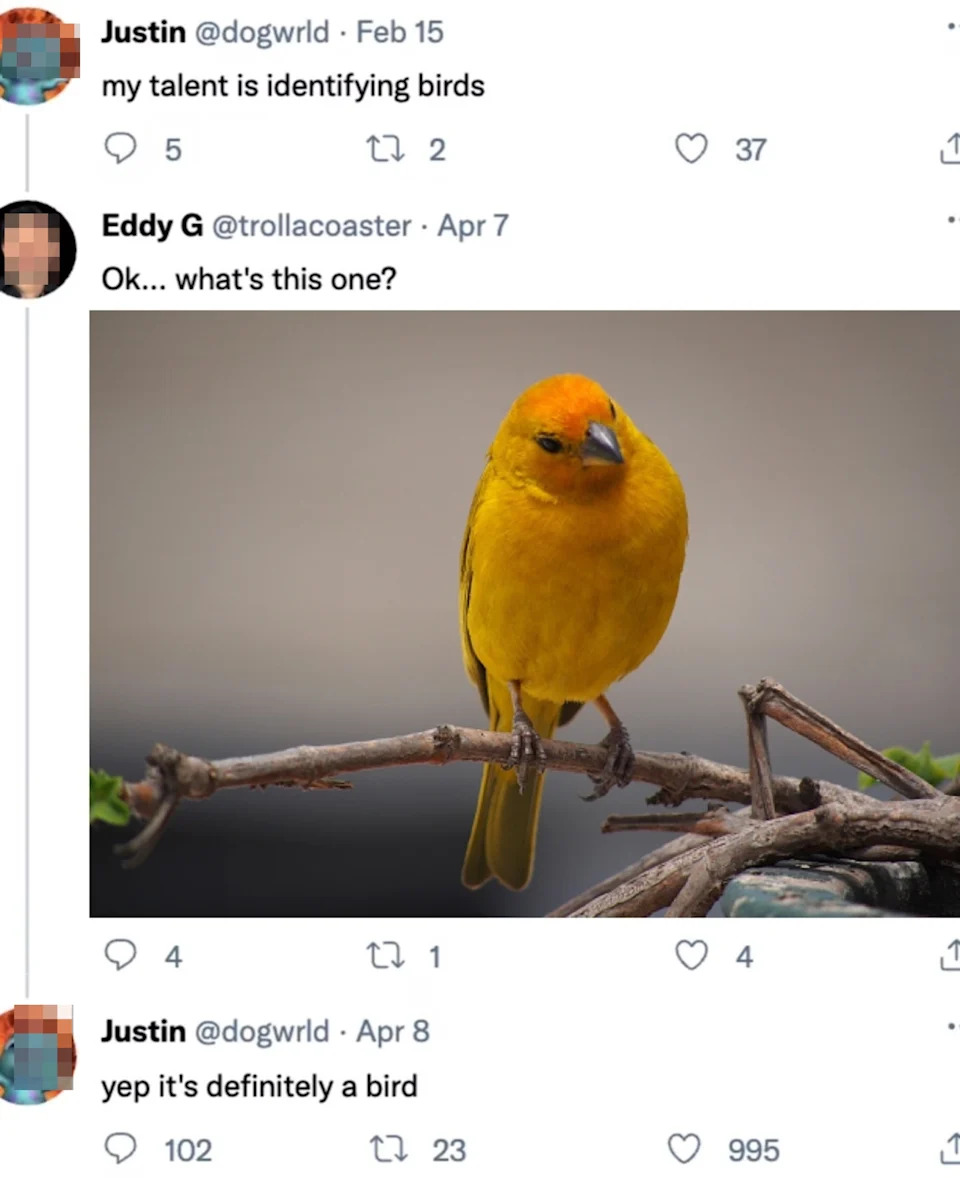Open the @trollacoaster profile handle
Viewport: 960px width, 1178px height.
(x=311, y=226)
